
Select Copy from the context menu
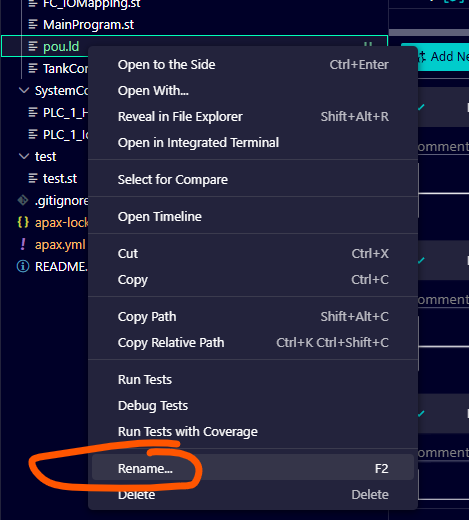253,280
